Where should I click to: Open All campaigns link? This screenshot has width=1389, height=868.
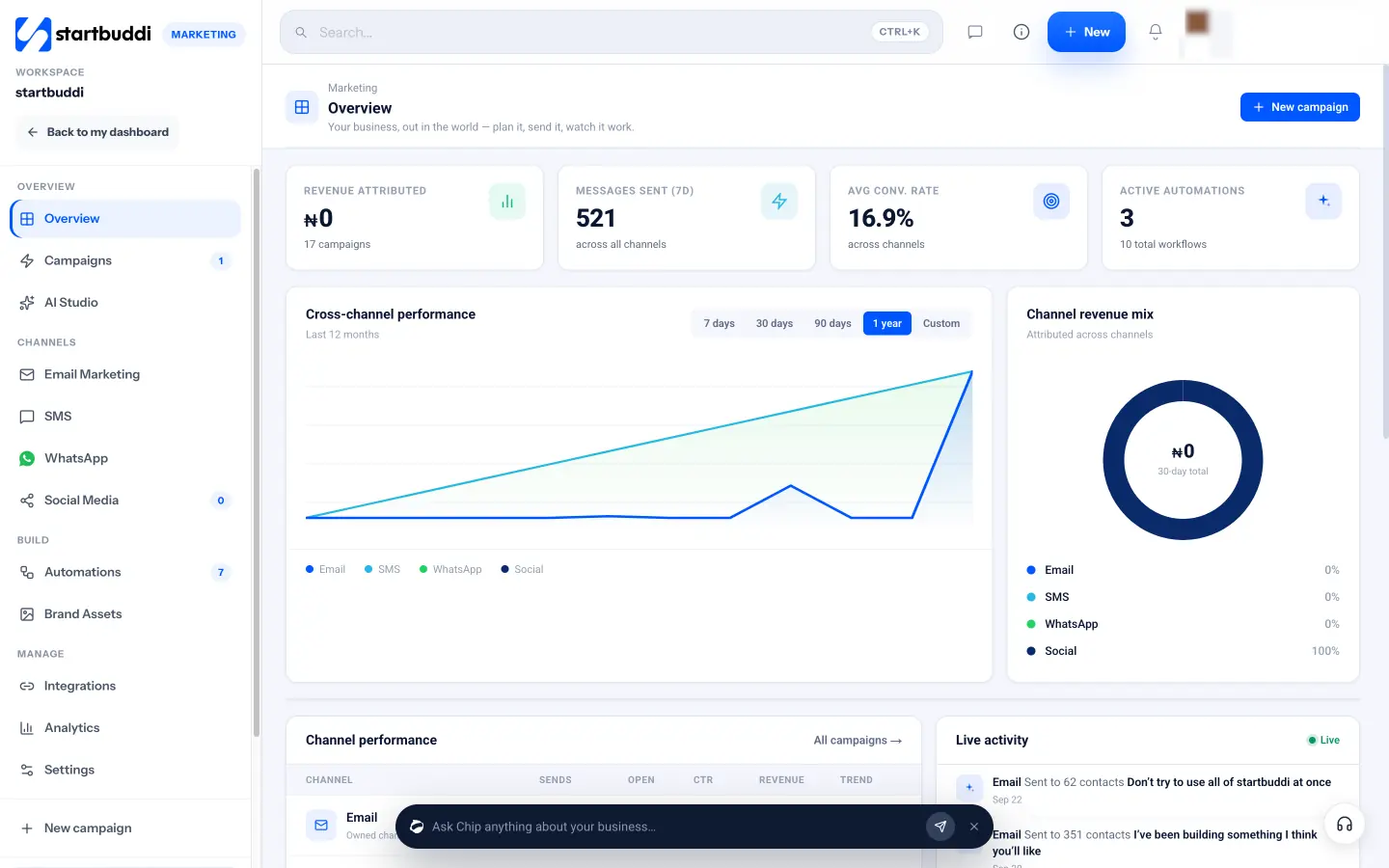click(858, 741)
